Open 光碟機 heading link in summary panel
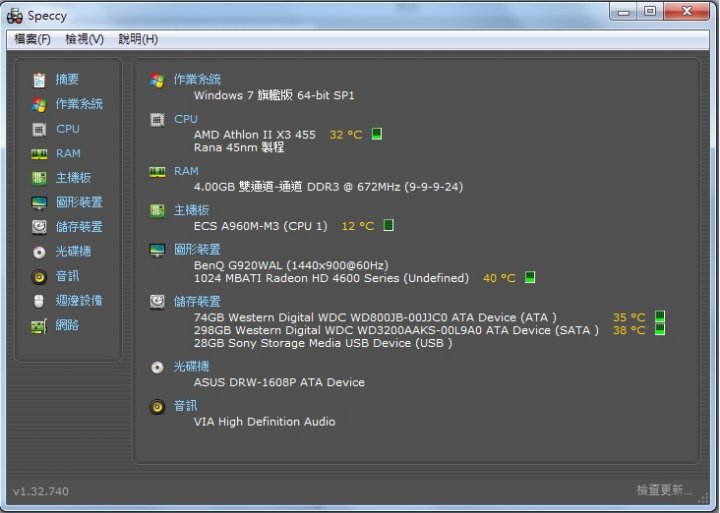This screenshot has width=720, height=513. (x=191, y=366)
